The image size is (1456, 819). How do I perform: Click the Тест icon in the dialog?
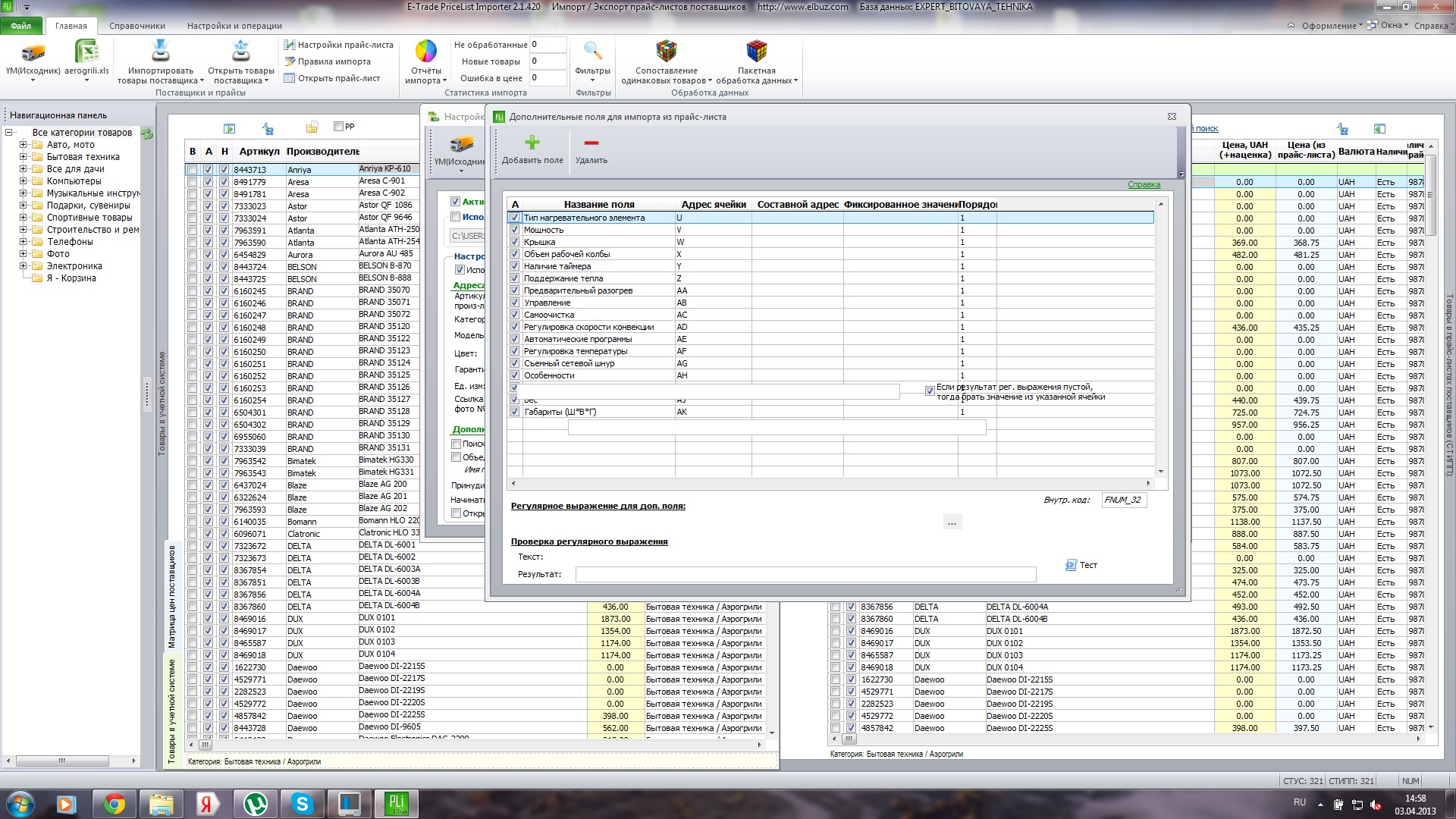coord(1072,565)
